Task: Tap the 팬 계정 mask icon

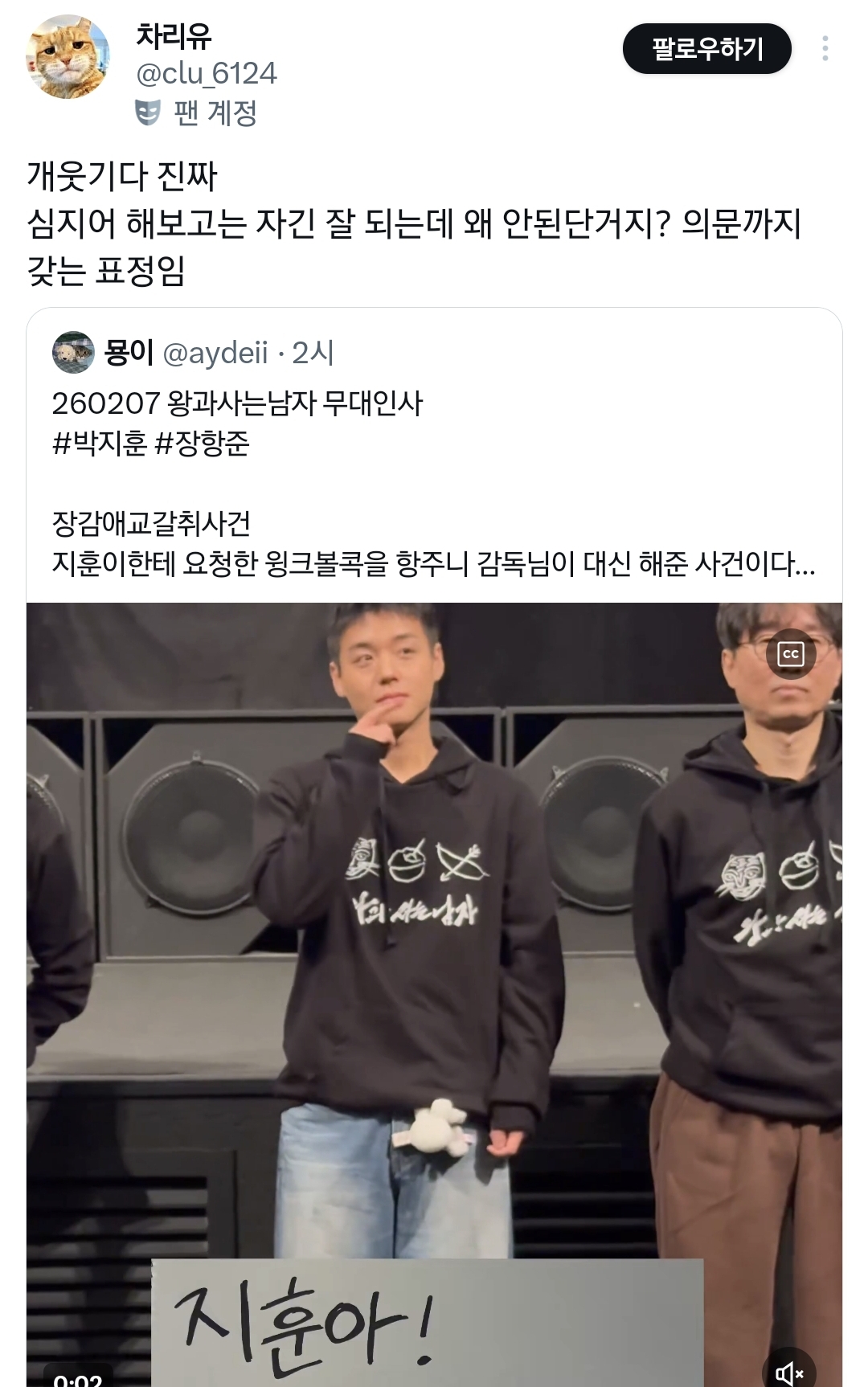Action: pyautogui.click(x=148, y=112)
